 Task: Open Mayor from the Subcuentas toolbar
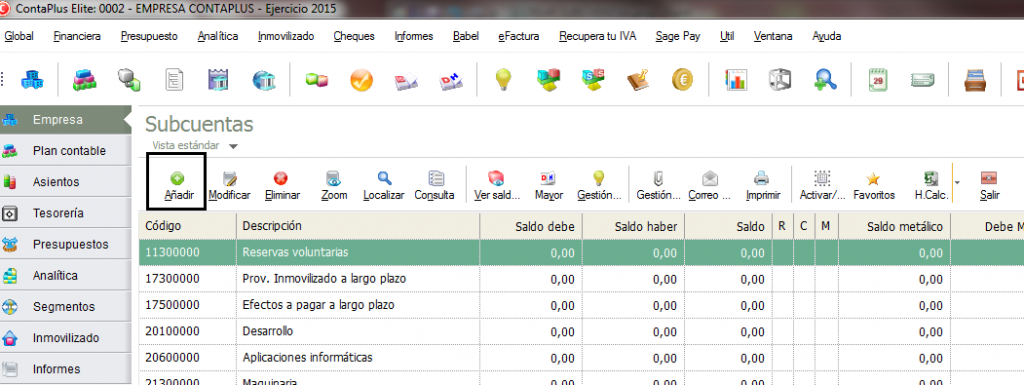point(549,185)
